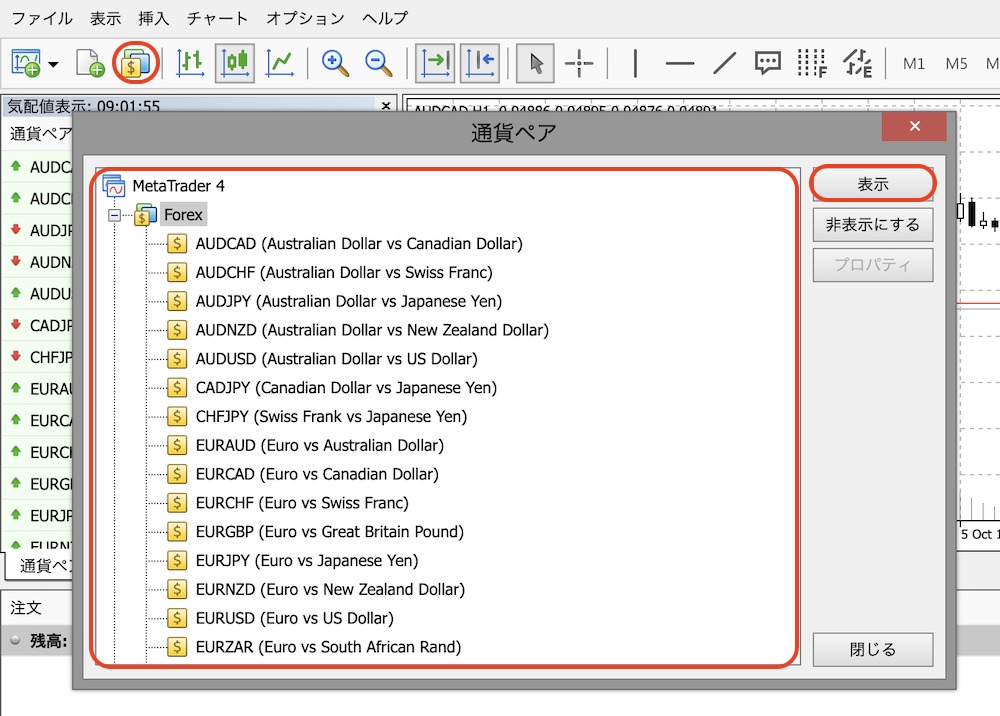Open the オプション menu
This screenshot has height=716, width=1000.
click(305, 18)
